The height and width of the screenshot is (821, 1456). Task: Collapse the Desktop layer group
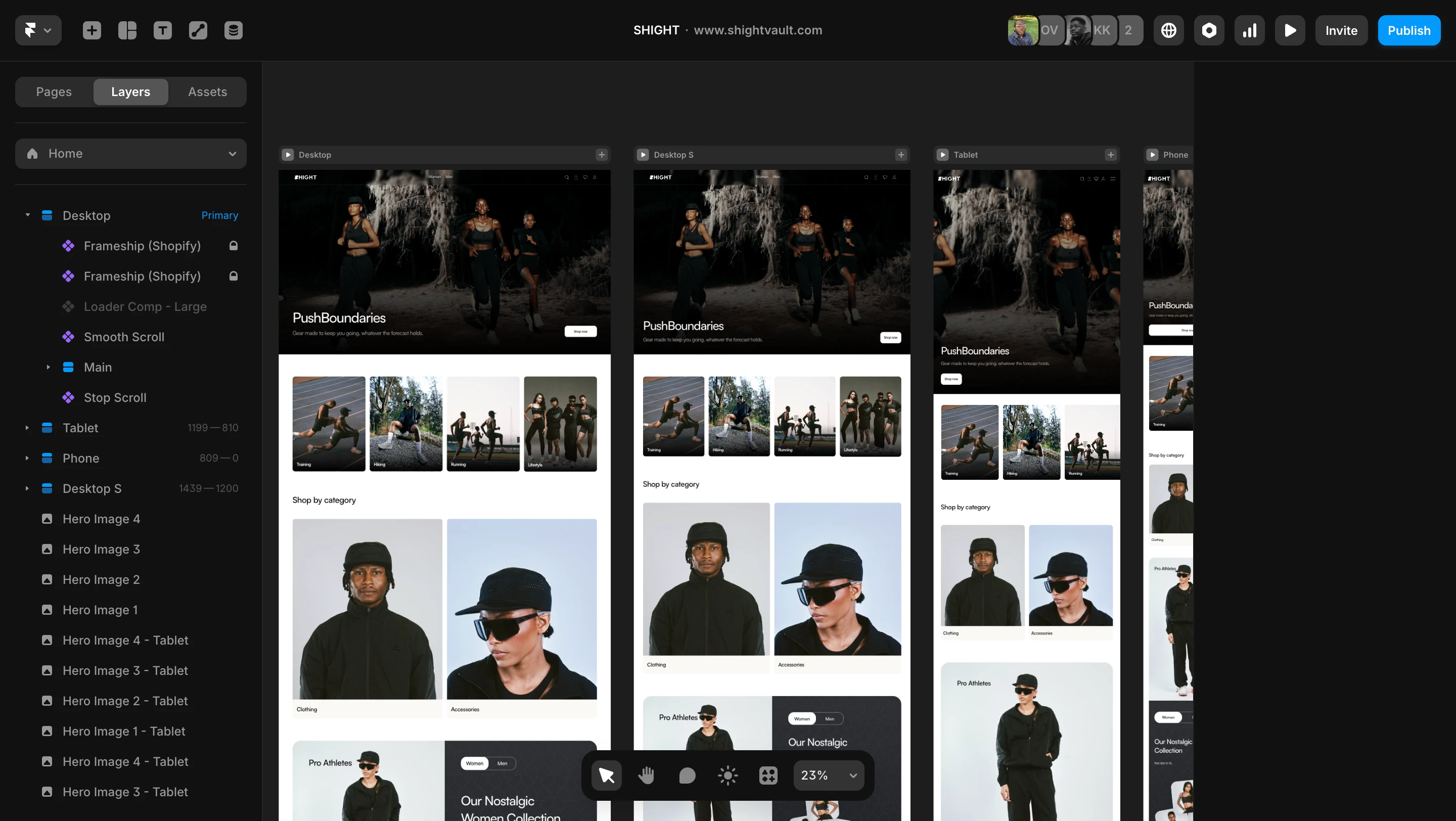tap(27, 215)
